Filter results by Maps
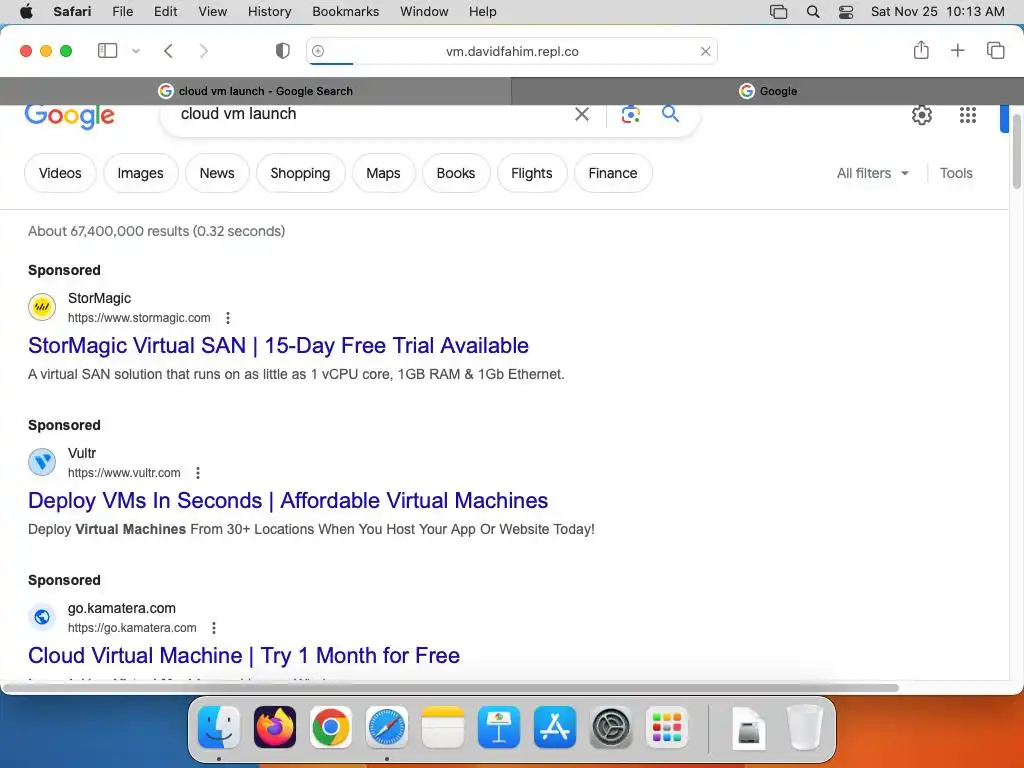 coord(383,173)
